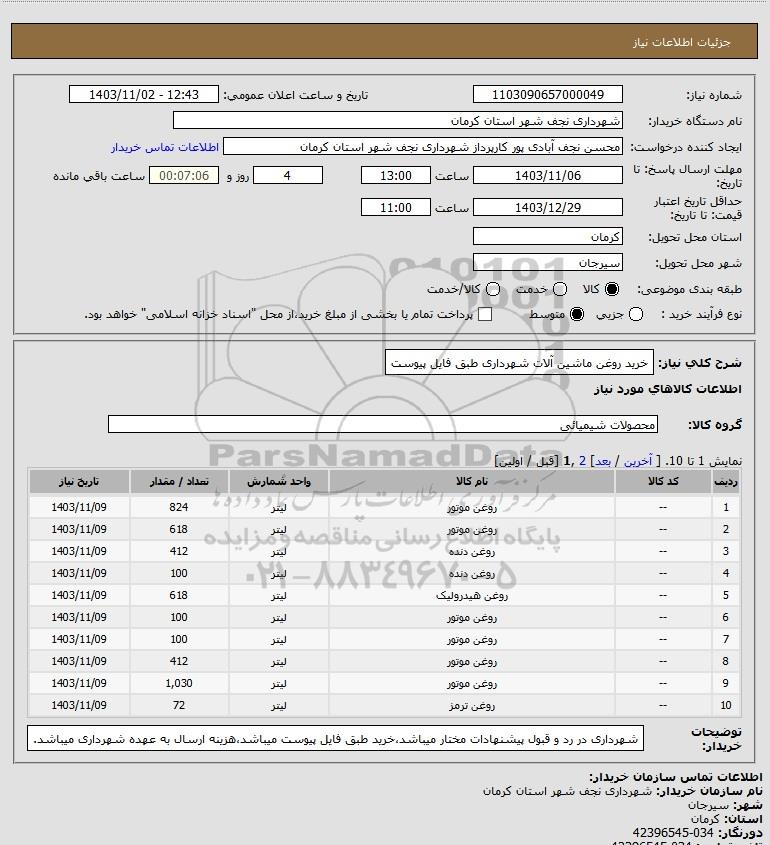The image size is (770, 845).
Task: Click the goods group field محصولات شیمیائی
Action: (x=383, y=424)
